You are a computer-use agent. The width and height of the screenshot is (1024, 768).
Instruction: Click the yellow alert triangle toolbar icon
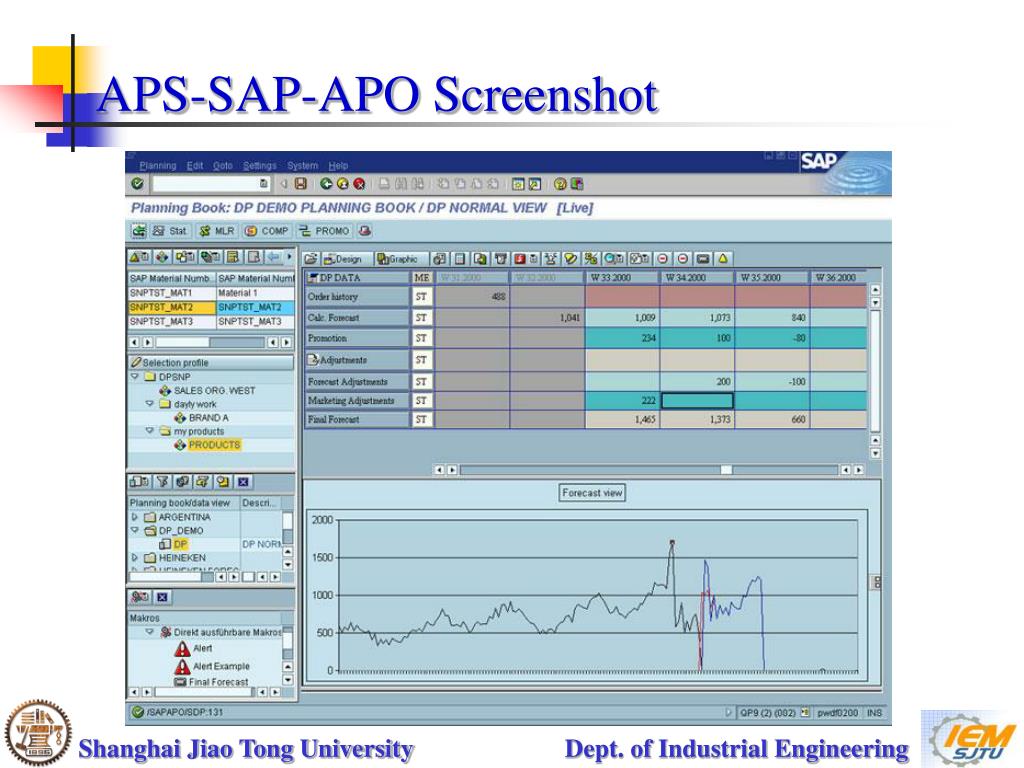pyautogui.click(x=723, y=259)
